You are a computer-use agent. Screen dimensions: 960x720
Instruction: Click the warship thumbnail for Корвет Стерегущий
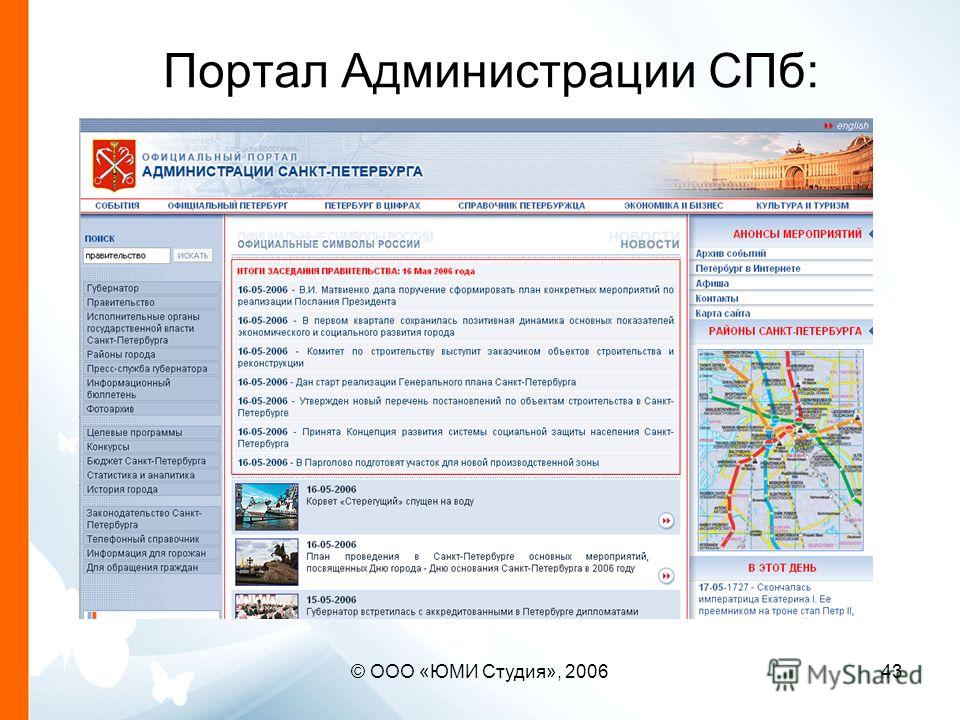pyautogui.click(x=266, y=507)
